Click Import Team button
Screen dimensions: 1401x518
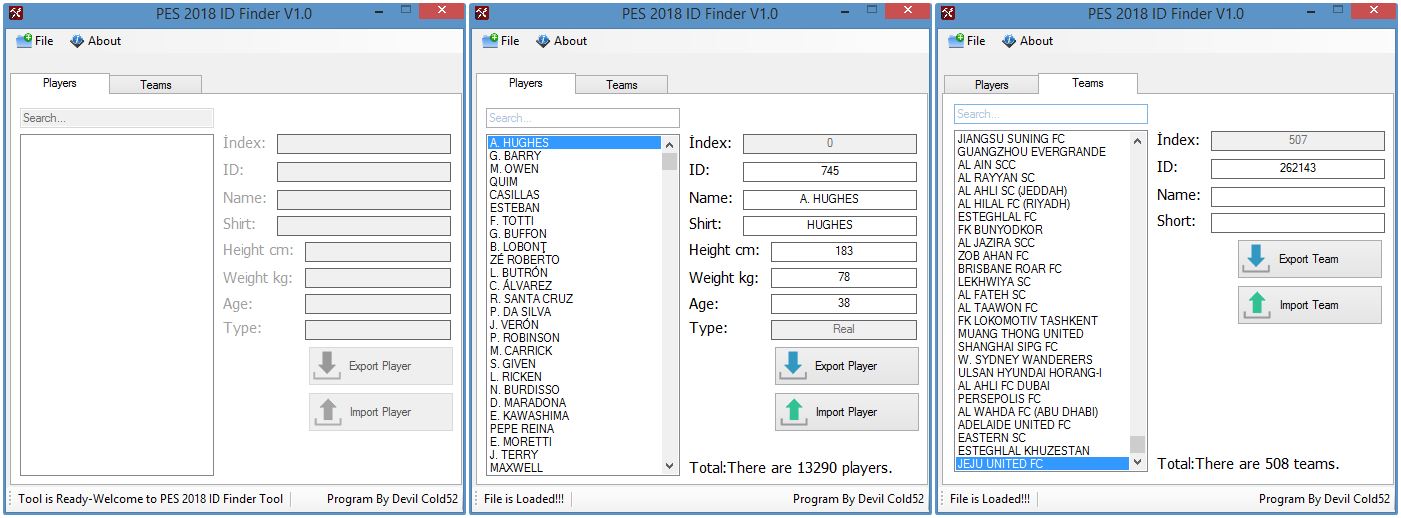click(1309, 305)
